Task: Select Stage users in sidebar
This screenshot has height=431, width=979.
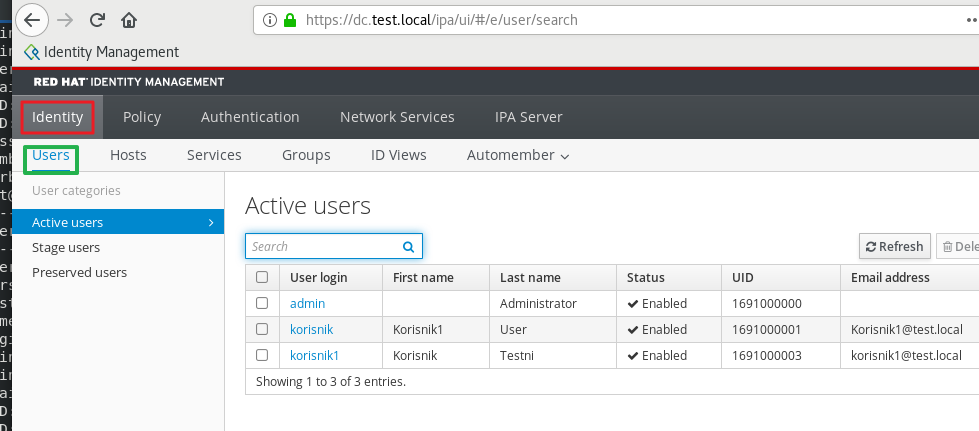Action: coord(66,247)
